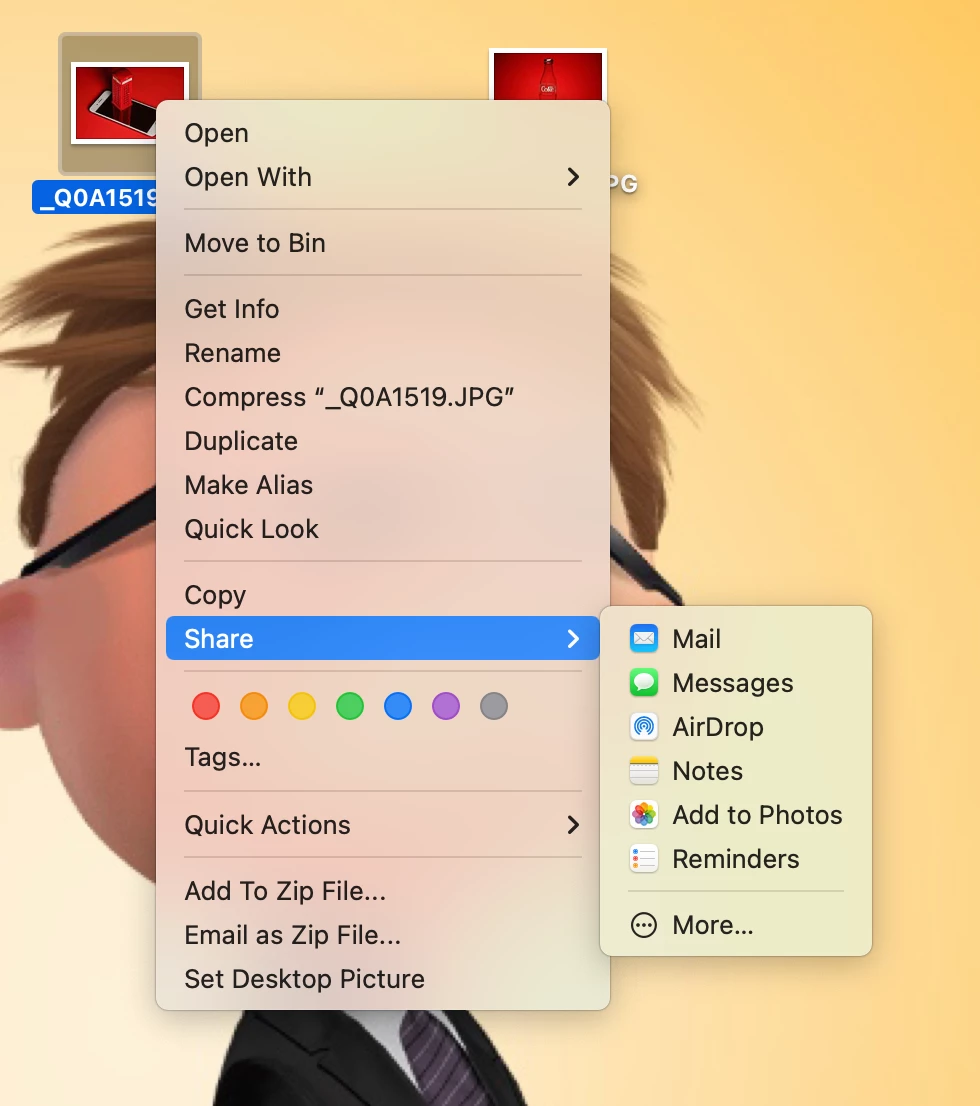Share via Mail label

696,638
